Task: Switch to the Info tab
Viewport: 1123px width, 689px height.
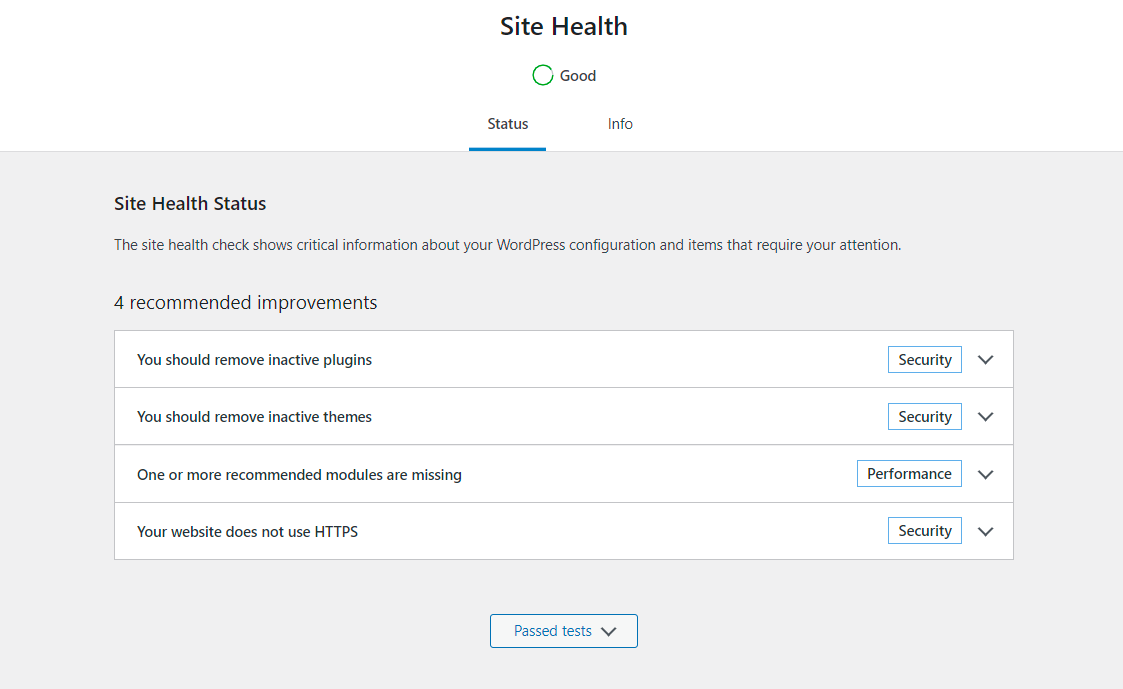Action: click(620, 124)
